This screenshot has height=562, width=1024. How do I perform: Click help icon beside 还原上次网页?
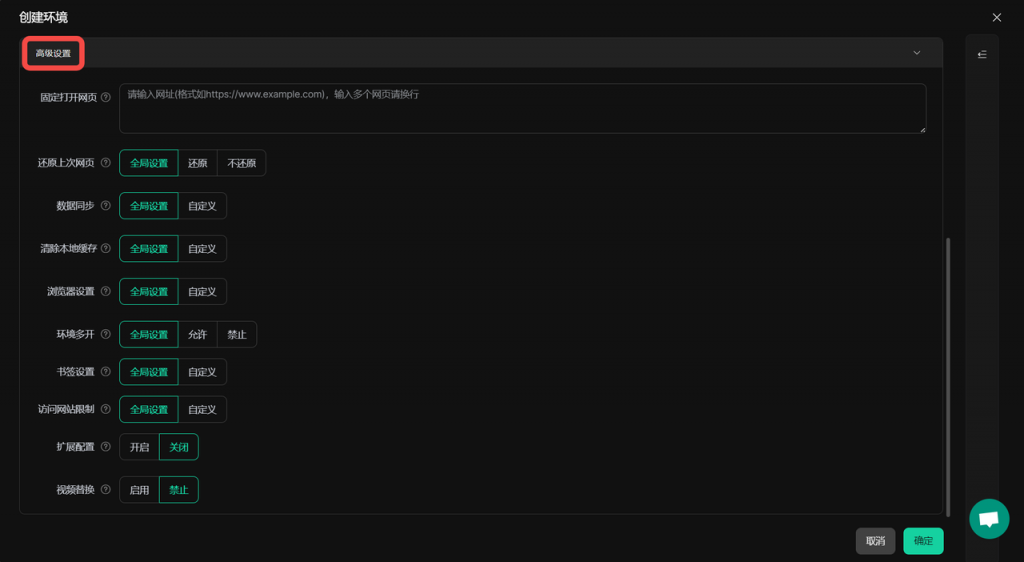[106, 163]
